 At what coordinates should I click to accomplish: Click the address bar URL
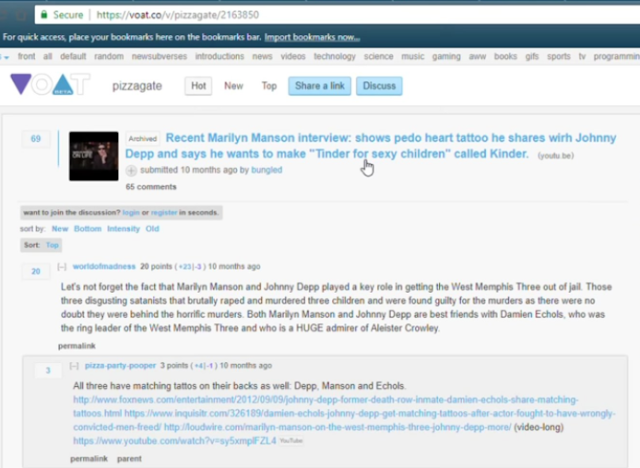click(x=178, y=15)
